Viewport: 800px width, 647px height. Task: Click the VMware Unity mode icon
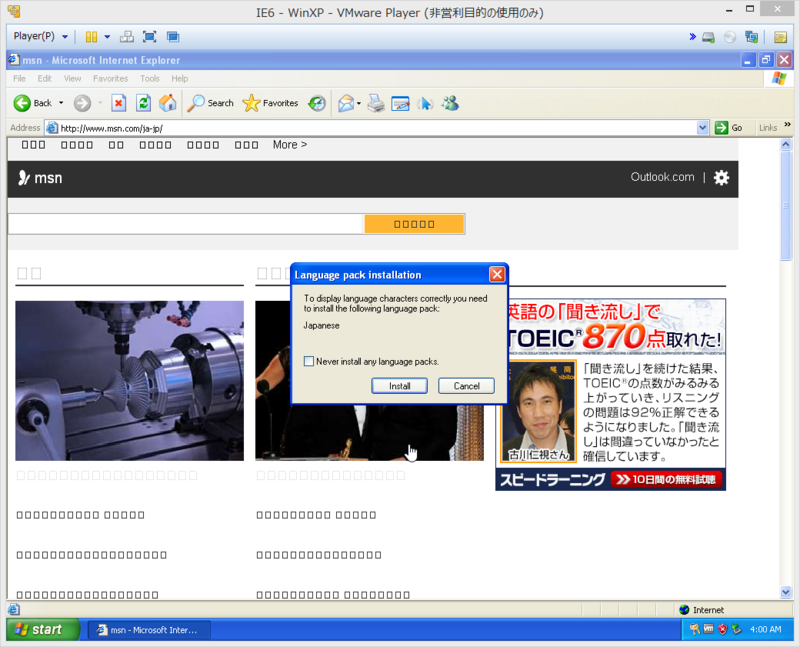point(173,37)
